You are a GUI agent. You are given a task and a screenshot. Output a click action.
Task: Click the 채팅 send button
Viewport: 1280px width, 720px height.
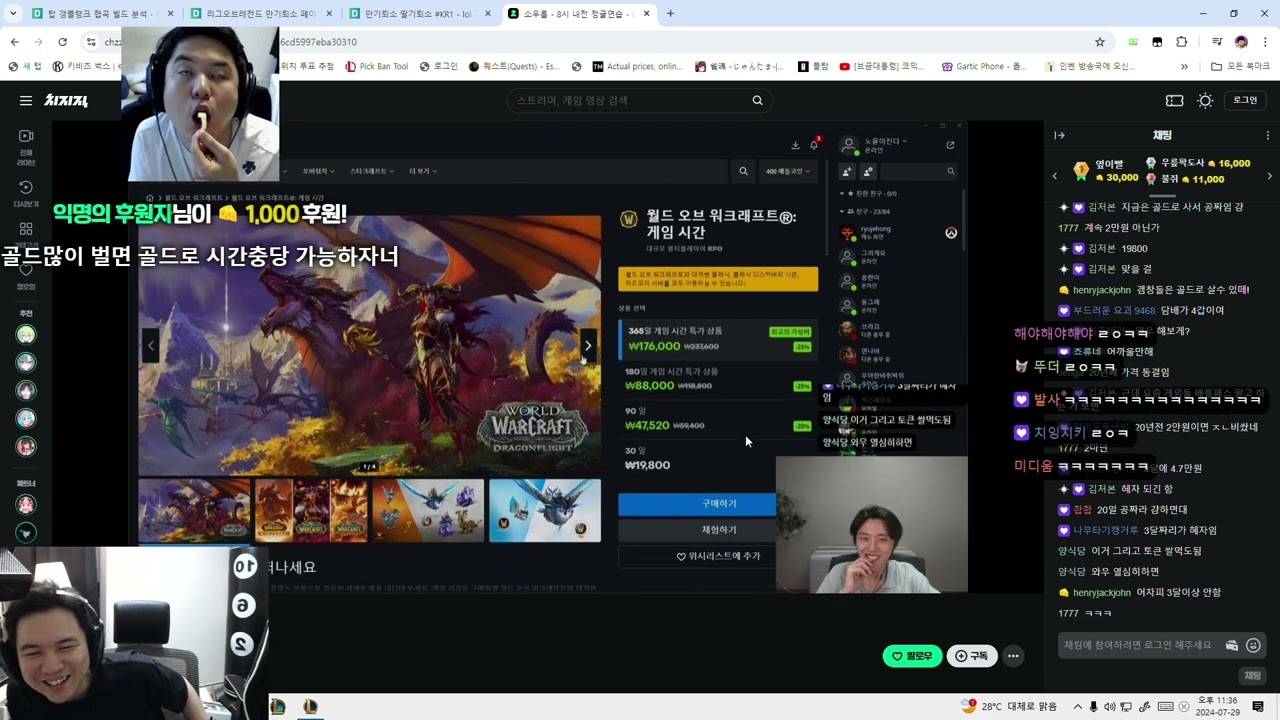[1252, 676]
